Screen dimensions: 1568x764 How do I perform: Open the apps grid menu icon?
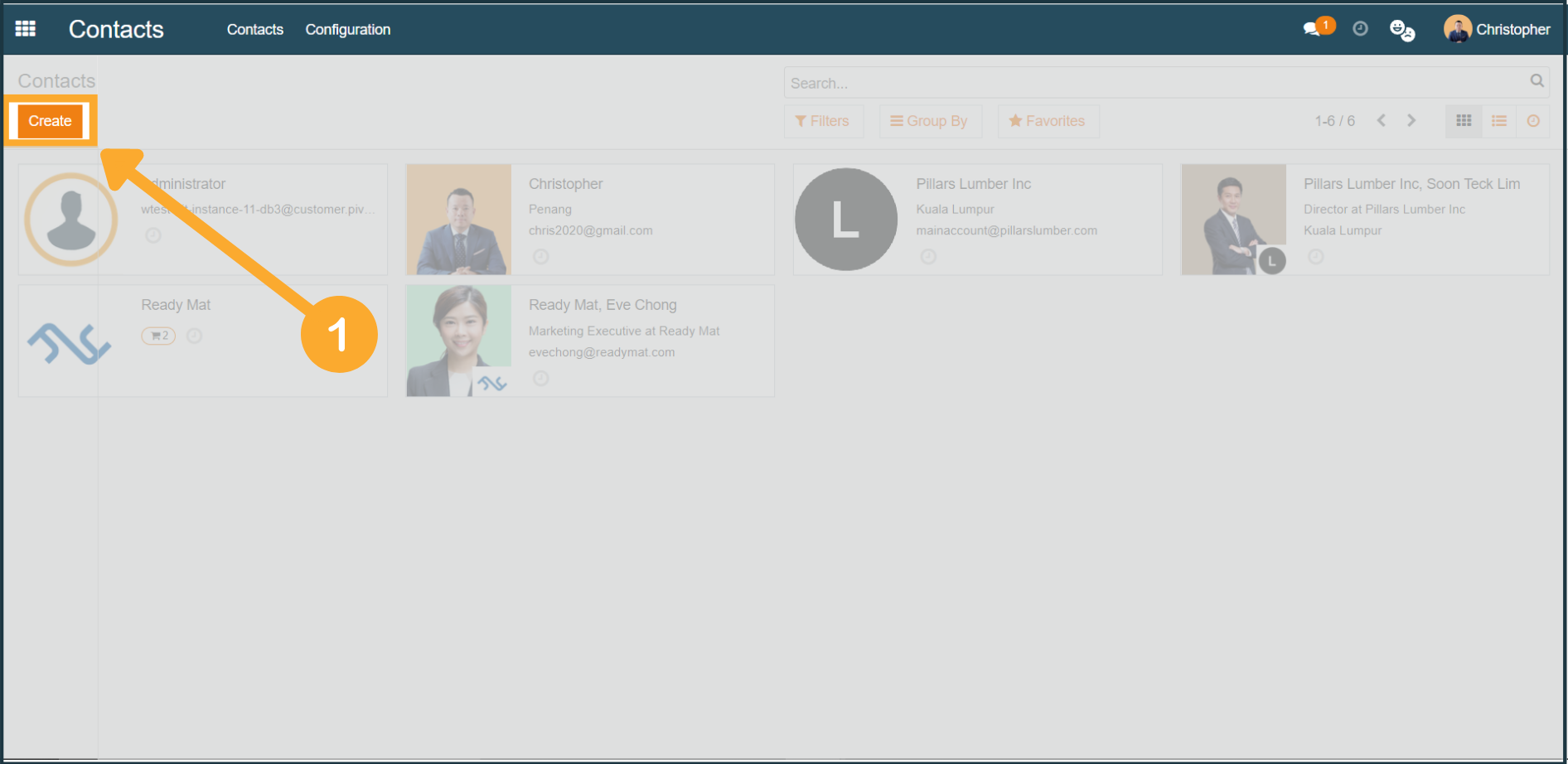[x=26, y=29]
